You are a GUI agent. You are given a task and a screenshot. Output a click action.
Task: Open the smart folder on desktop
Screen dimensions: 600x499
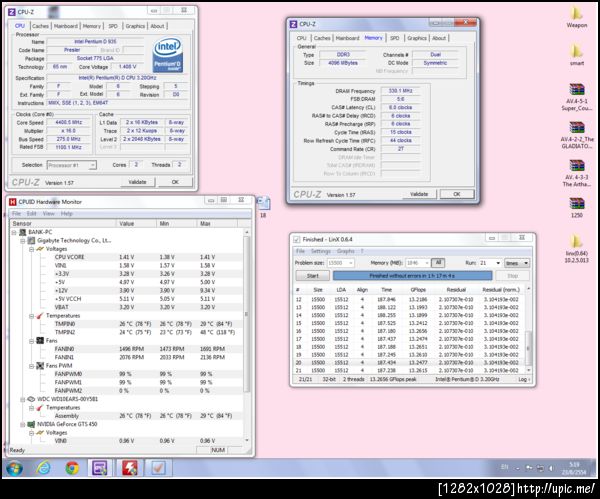coord(577,55)
